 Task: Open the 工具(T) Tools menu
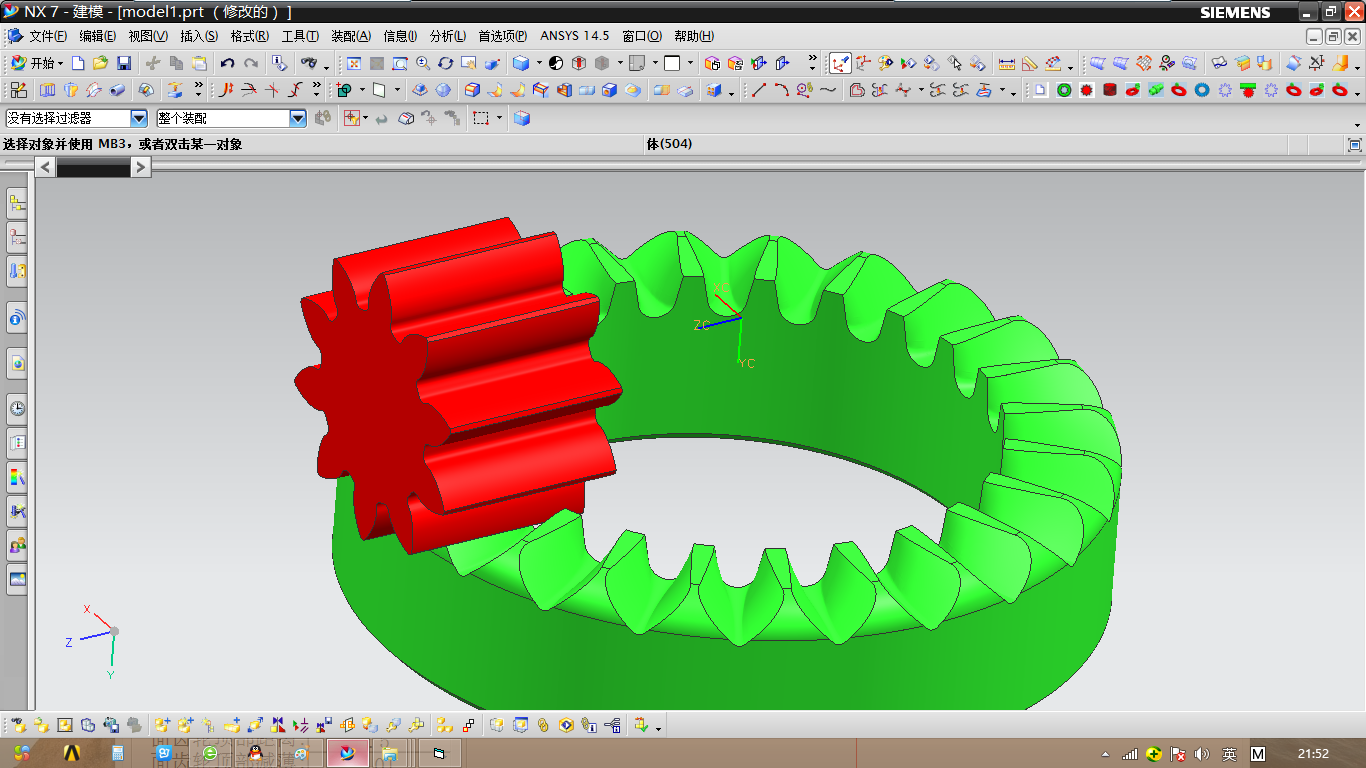coord(300,36)
